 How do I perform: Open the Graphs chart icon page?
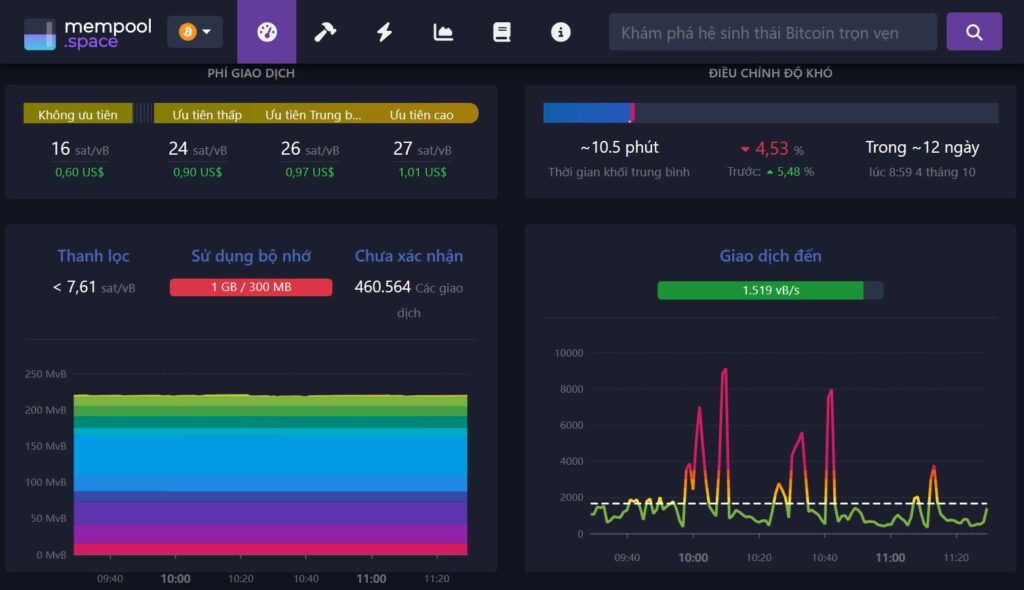click(443, 32)
